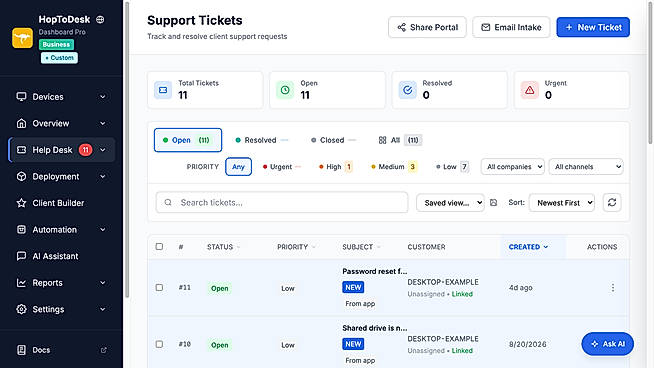Click the Urgent warning triangle icon

[x=530, y=90]
